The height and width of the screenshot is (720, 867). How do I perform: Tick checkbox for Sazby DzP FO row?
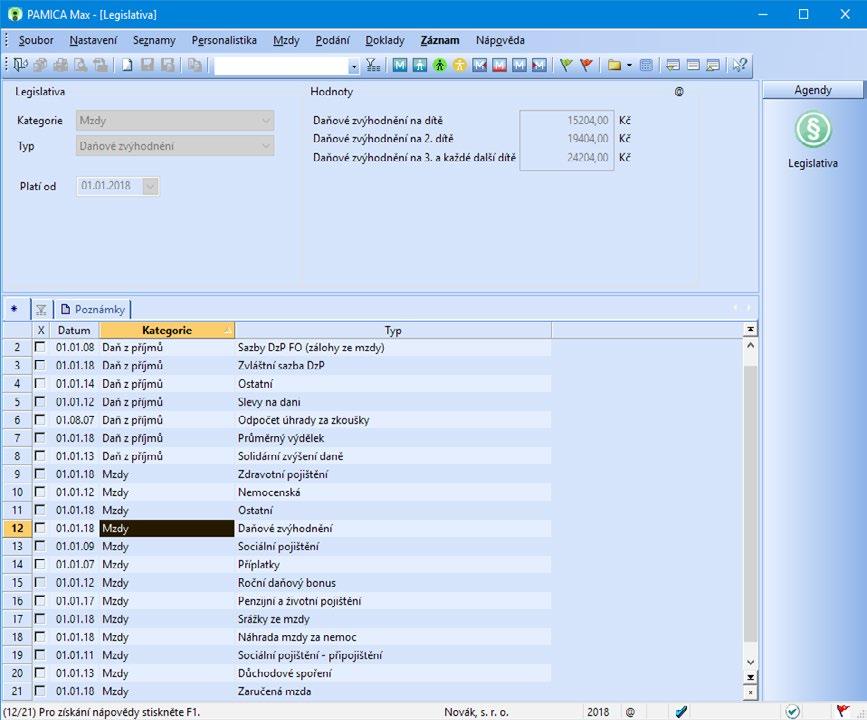[40, 347]
